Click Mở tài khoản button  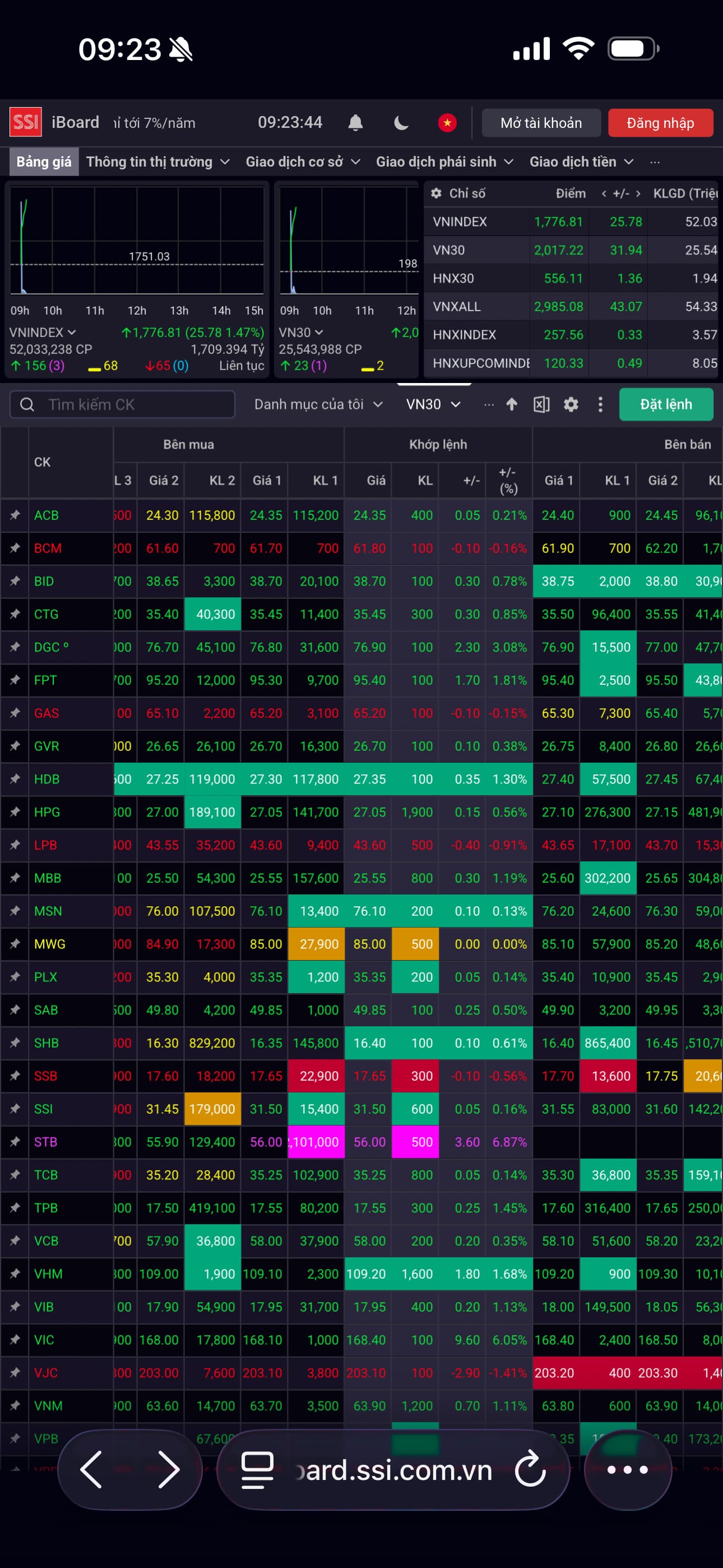coord(541,123)
